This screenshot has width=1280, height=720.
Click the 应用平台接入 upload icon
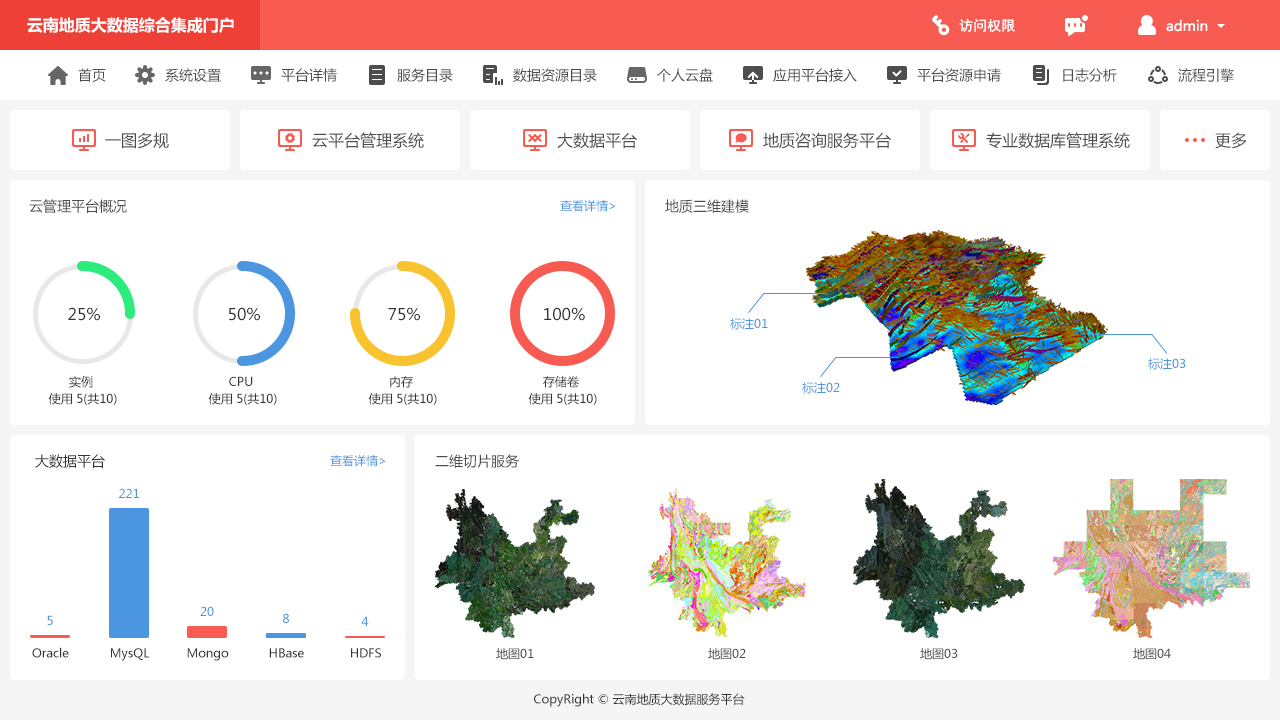click(753, 75)
